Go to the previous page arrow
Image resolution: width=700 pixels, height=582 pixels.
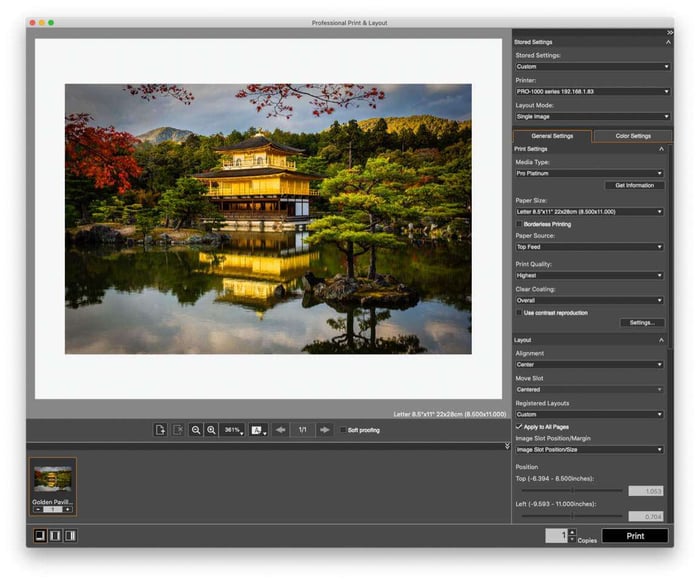280,430
